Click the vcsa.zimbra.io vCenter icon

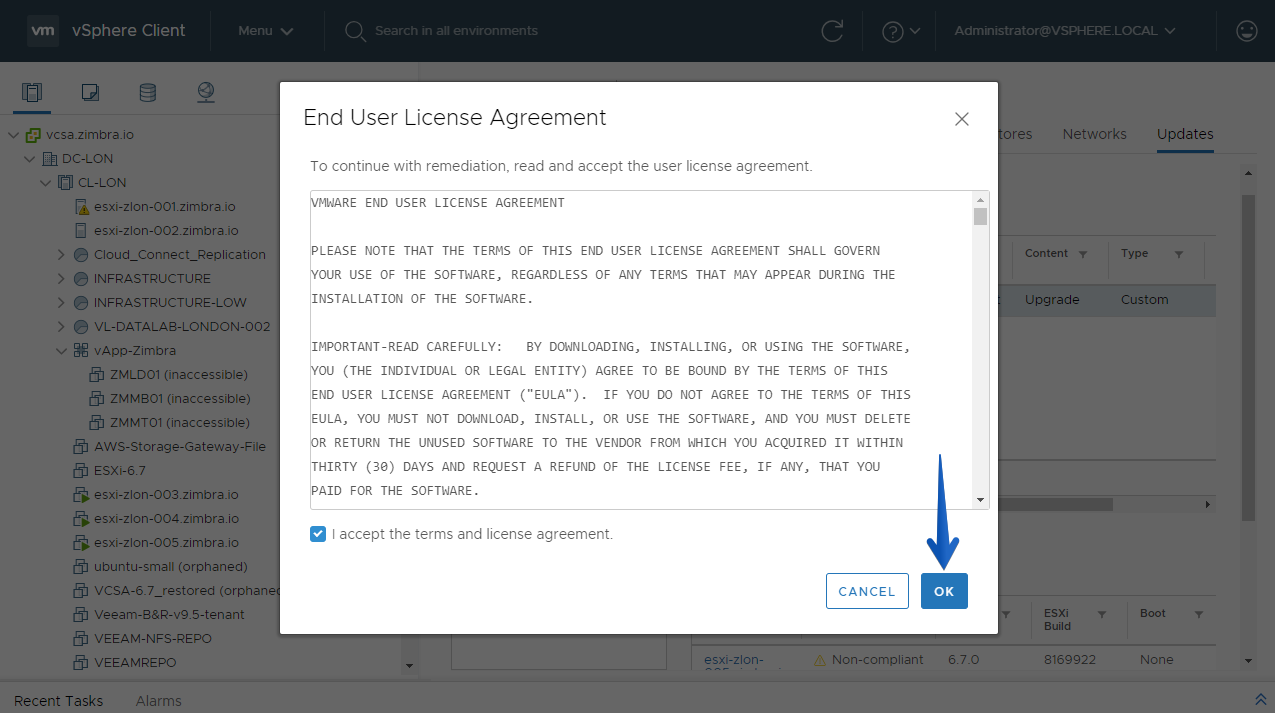pyautogui.click(x=34, y=135)
